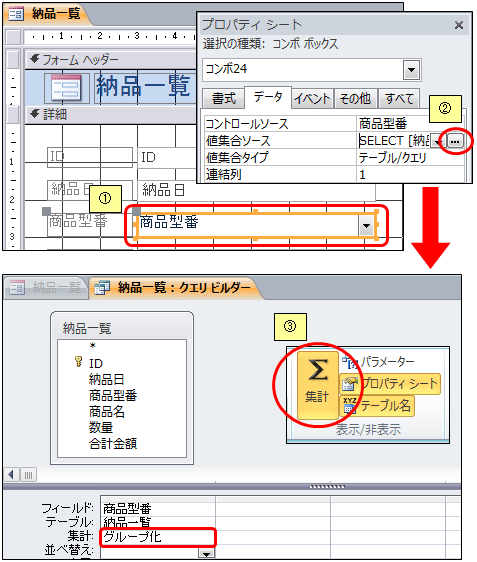The width and height of the screenshot is (477, 562).
Task: Open the すべて tab
Action: 399,99
